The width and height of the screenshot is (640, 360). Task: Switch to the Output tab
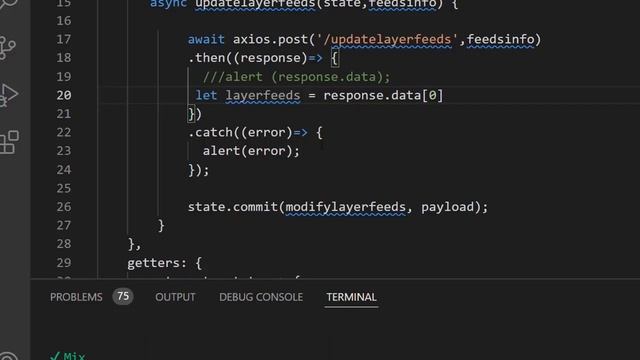pos(175,297)
